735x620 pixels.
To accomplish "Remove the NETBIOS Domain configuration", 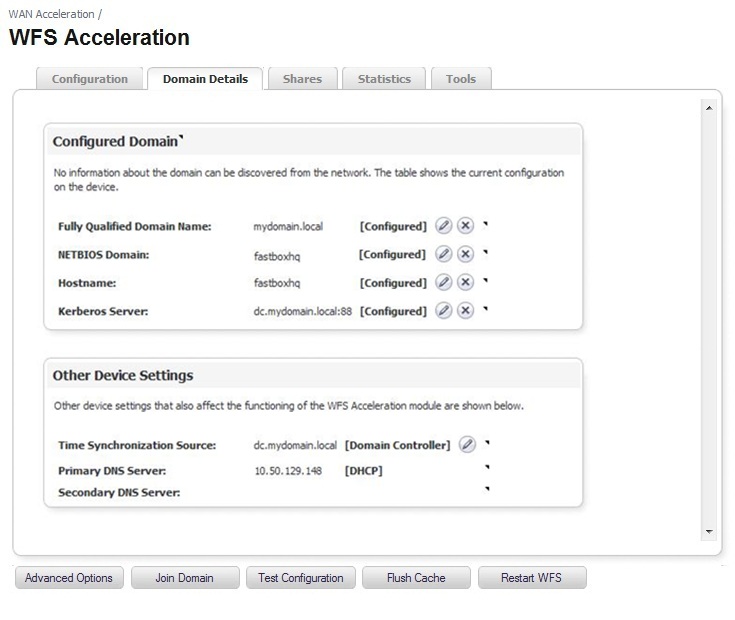I will [465, 254].
